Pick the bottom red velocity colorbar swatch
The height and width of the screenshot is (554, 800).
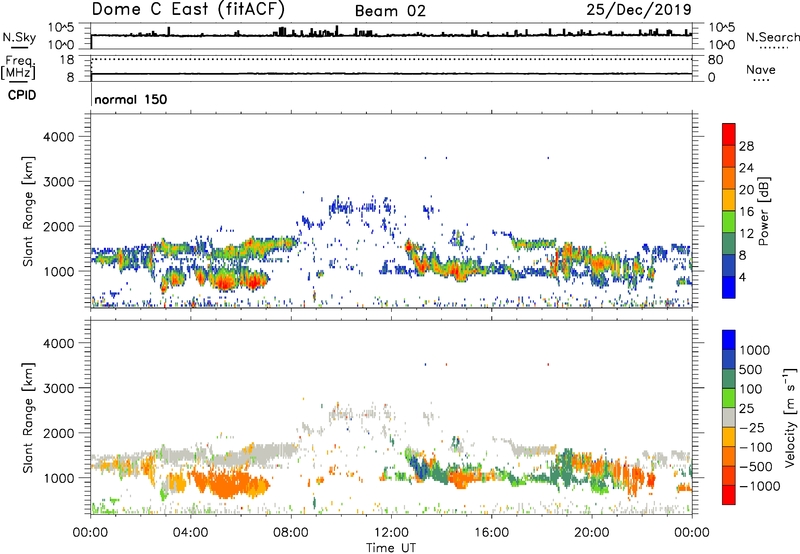tap(729, 495)
